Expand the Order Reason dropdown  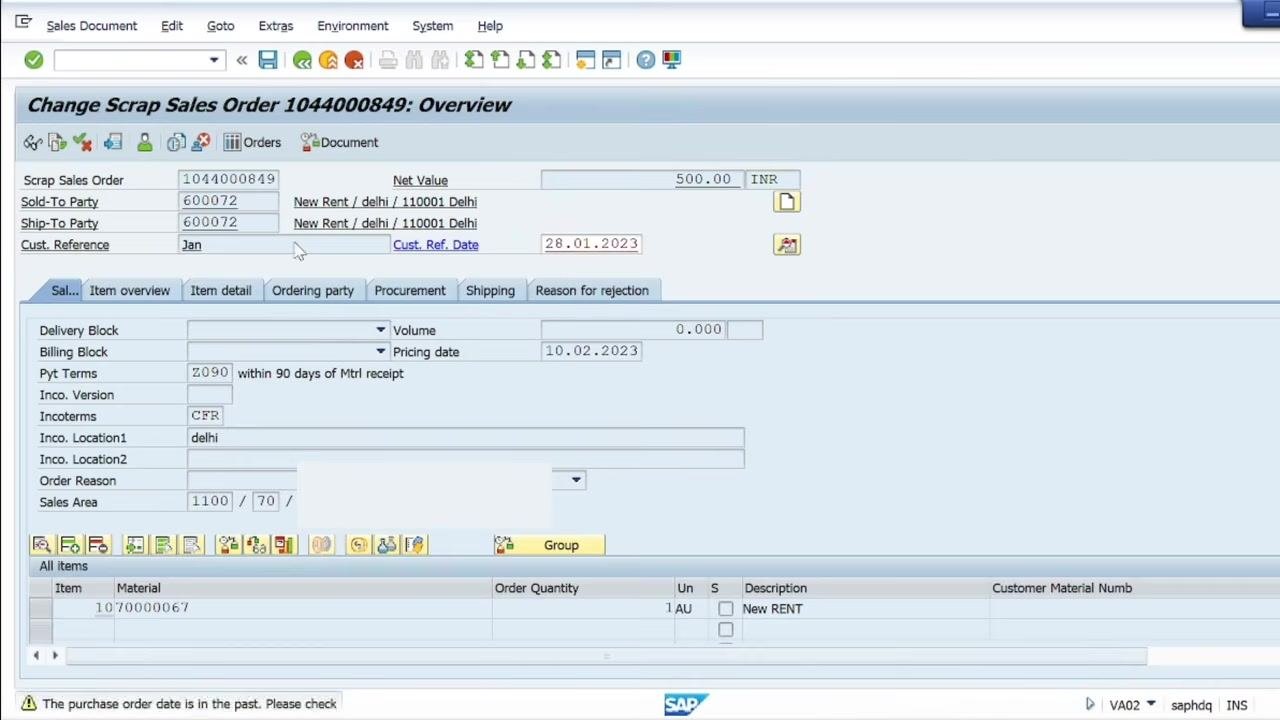576,481
